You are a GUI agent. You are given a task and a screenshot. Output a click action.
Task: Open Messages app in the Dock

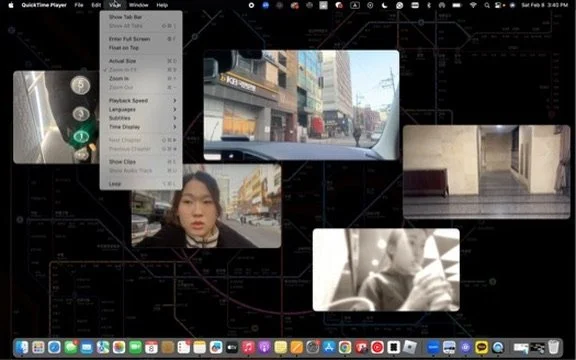(71, 347)
